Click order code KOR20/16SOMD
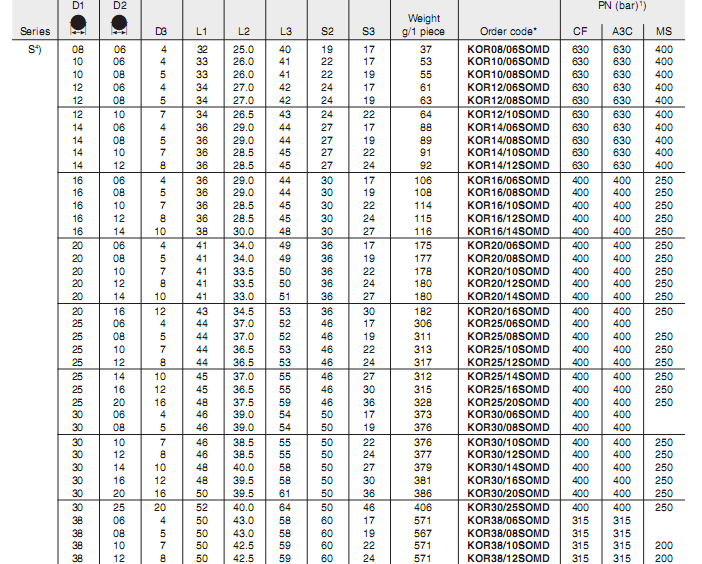 [x=509, y=311]
